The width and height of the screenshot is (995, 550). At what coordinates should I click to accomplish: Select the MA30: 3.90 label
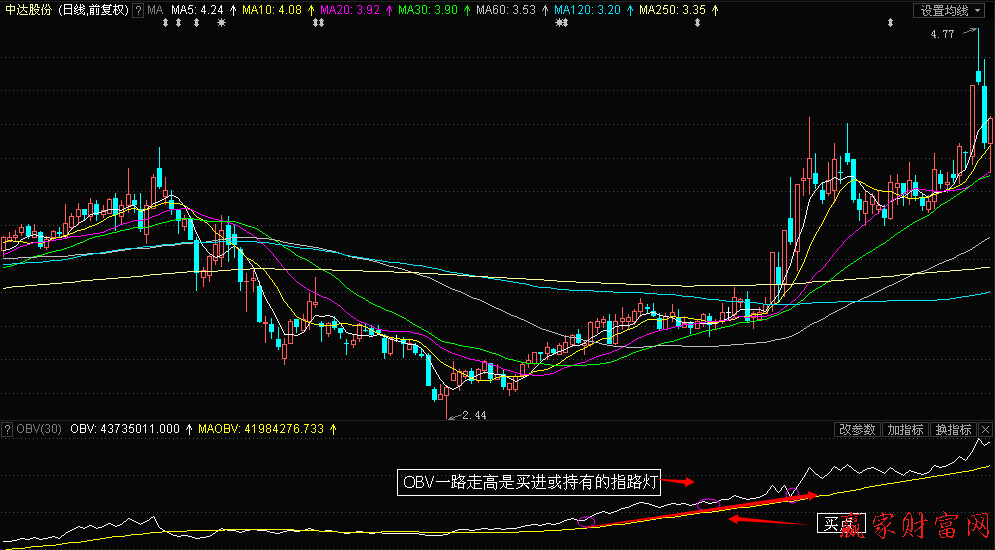click(428, 10)
